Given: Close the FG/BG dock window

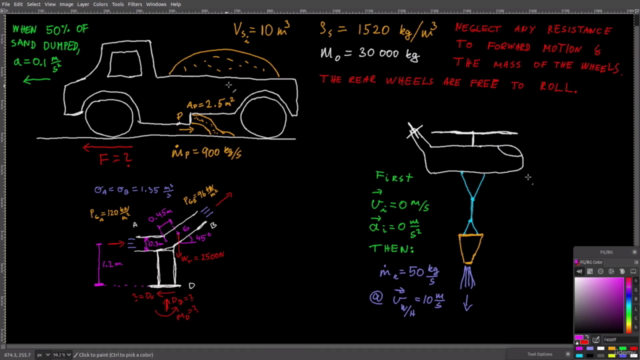Looking at the screenshot, I should 635,252.
